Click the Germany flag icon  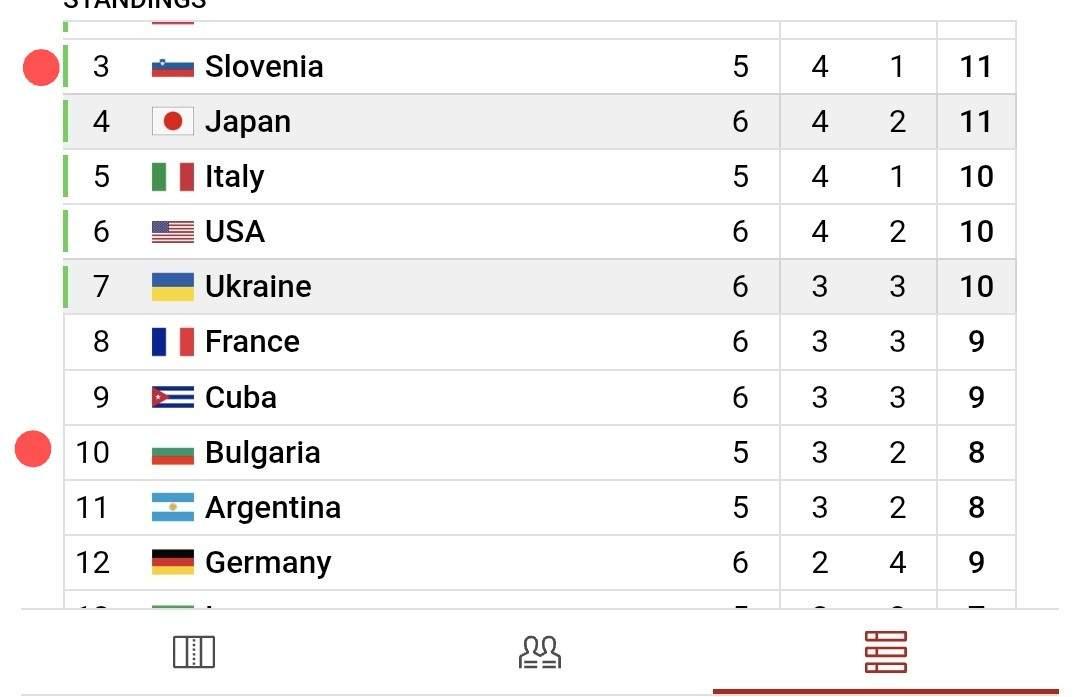[172, 562]
